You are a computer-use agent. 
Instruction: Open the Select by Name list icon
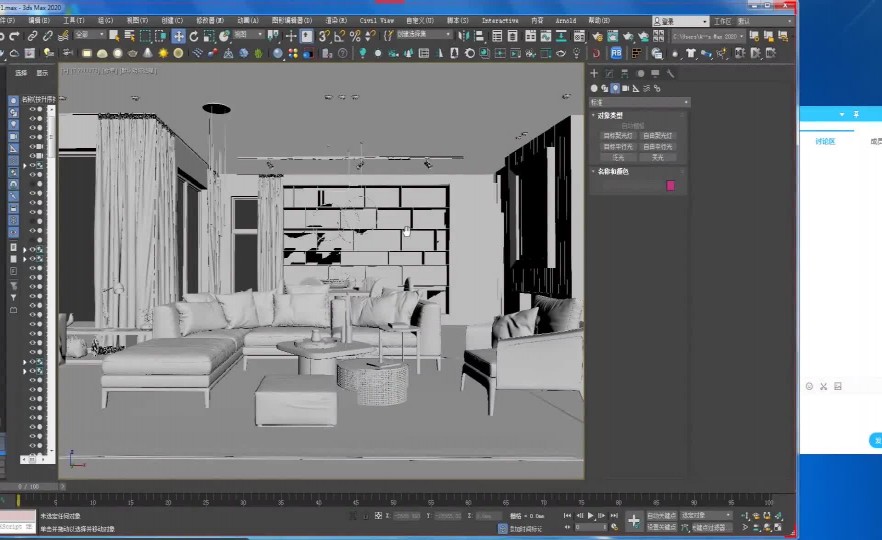point(129,37)
